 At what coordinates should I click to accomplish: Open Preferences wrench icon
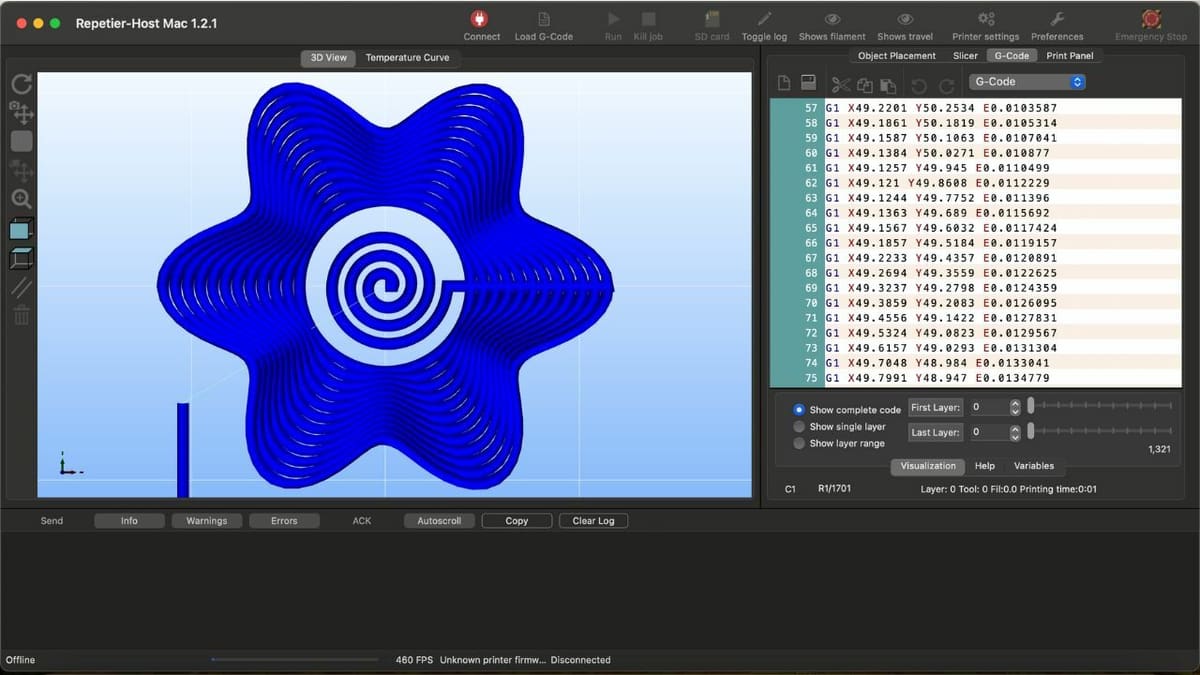tap(1057, 19)
